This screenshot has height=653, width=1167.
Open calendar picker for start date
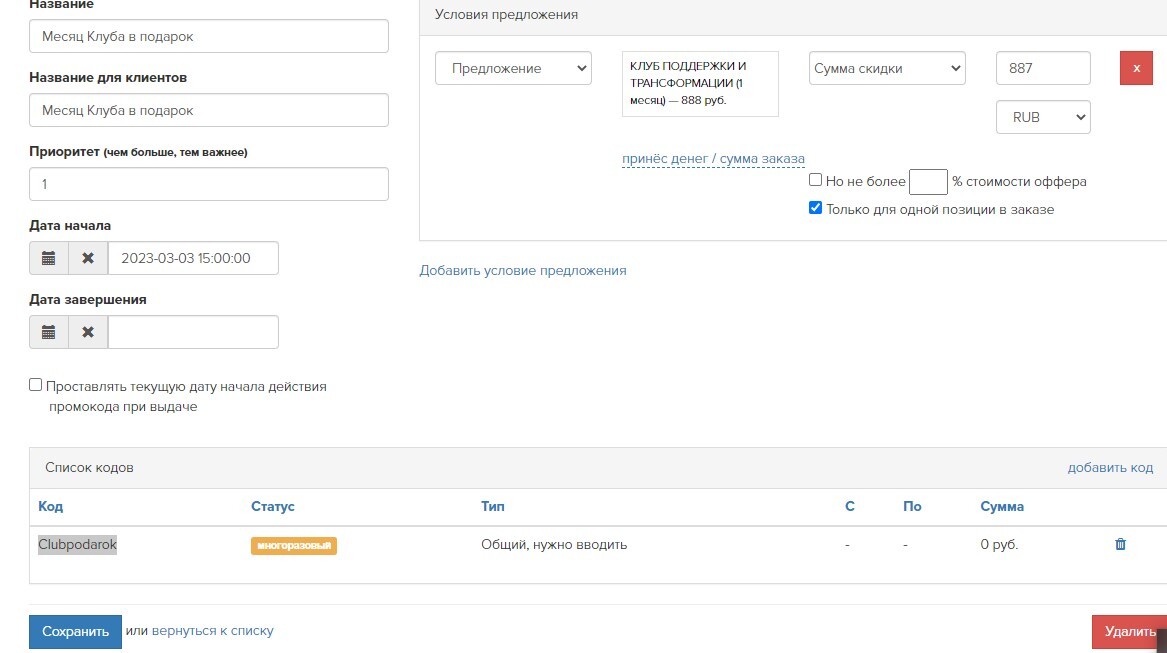[x=48, y=258]
